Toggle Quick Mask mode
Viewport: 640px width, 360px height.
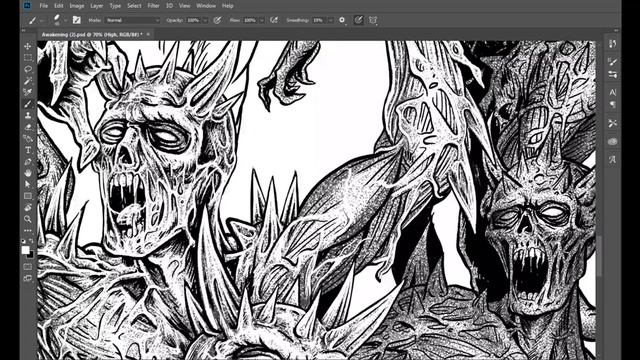28,267
